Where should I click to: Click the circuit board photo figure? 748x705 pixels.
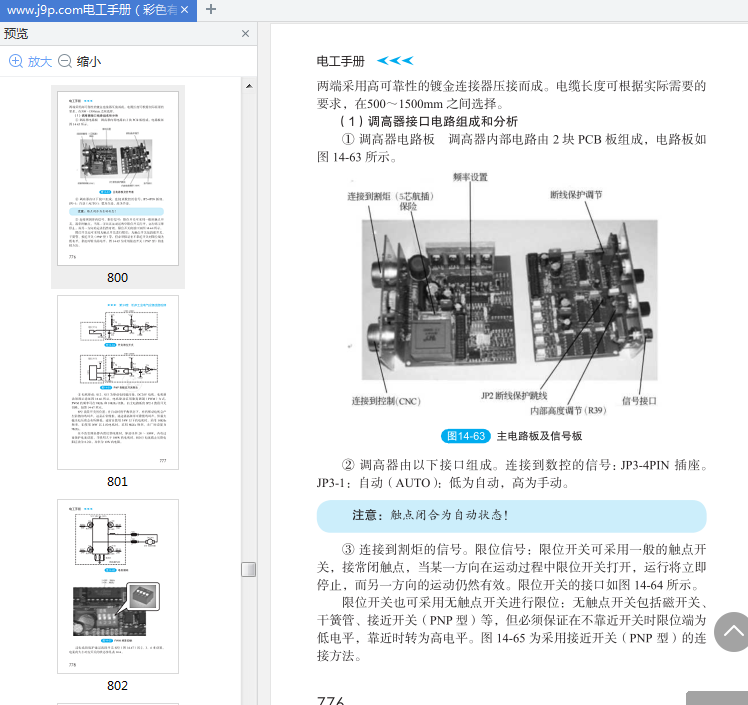click(x=509, y=300)
